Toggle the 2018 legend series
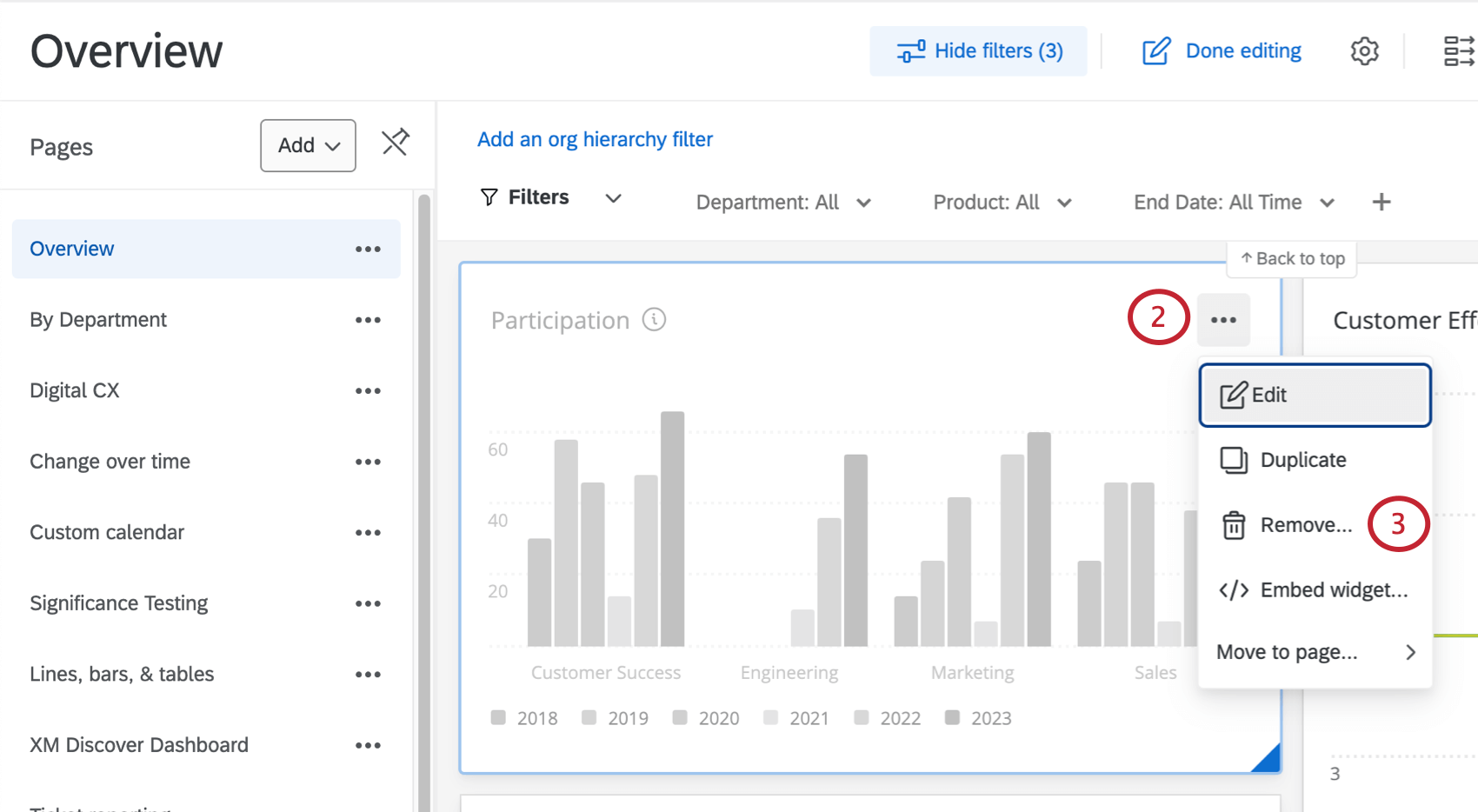Screen dimensions: 1478x812 [524, 718]
